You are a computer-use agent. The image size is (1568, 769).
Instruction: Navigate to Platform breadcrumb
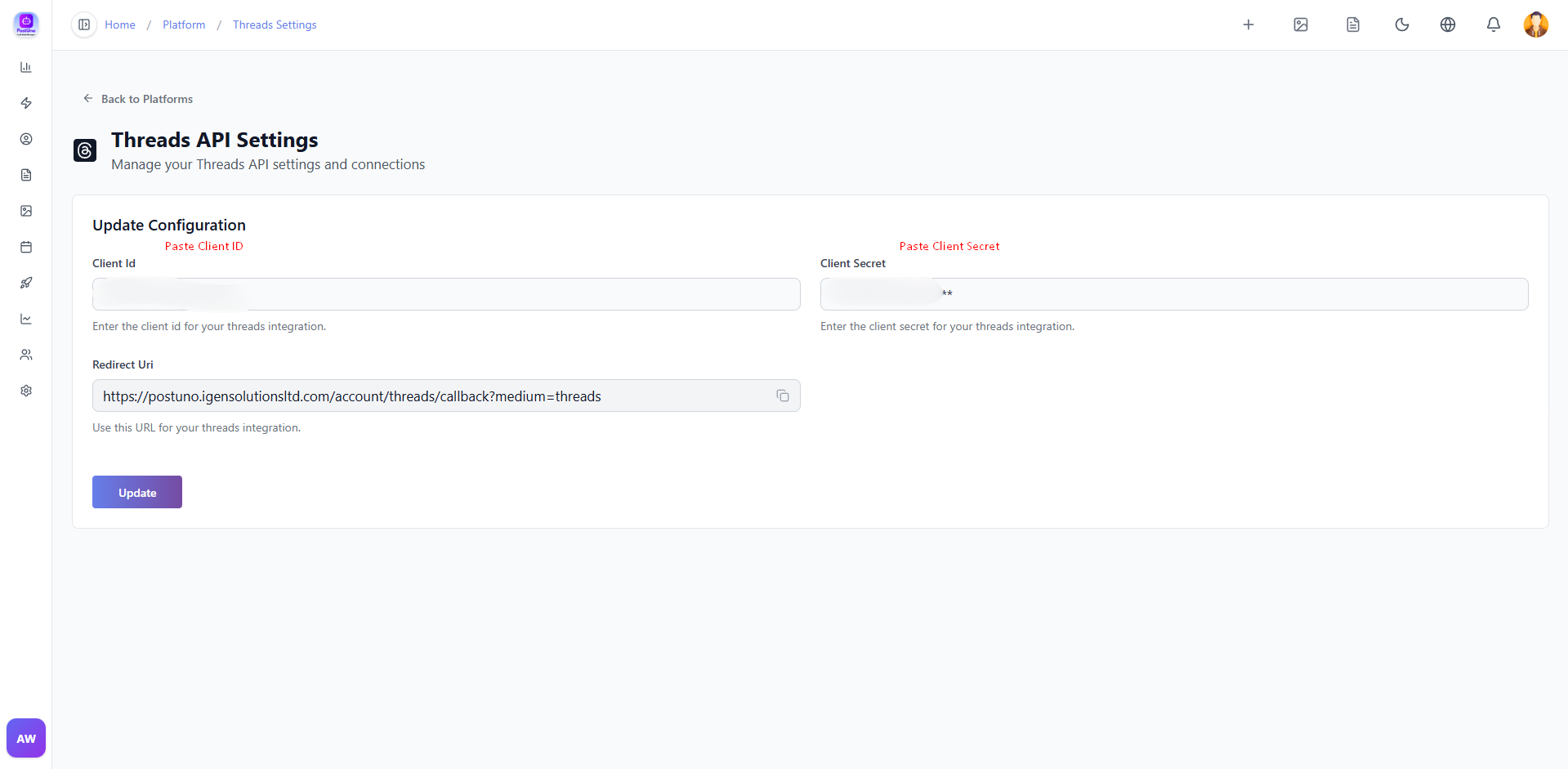point(184,25)
